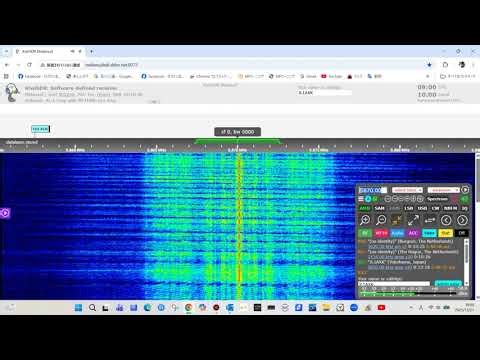
Task: Switch to the Audio tab
Action: coord(397,233)
